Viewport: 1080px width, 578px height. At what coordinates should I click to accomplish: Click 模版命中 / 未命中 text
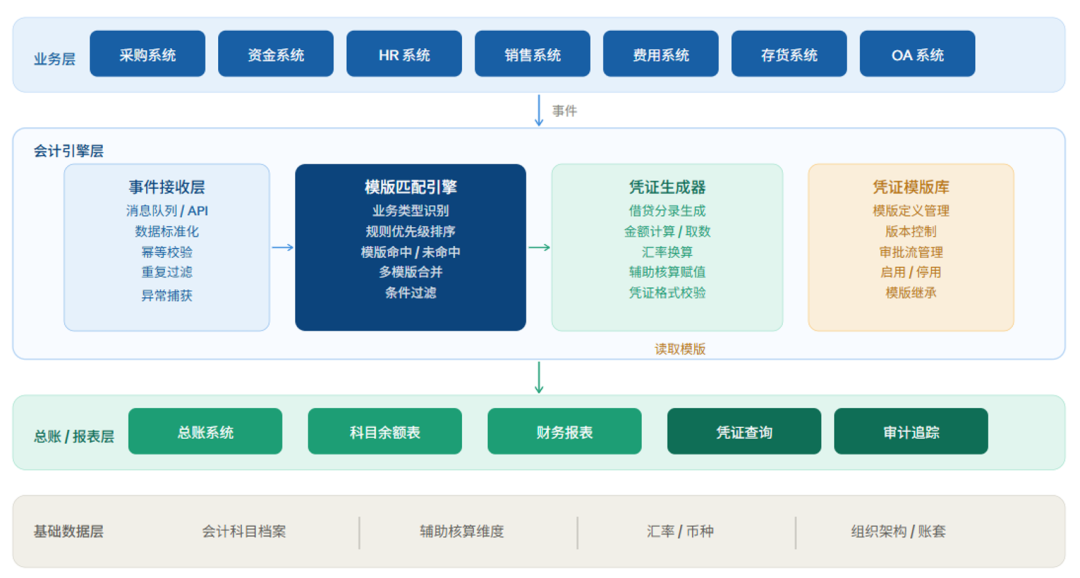411,252
